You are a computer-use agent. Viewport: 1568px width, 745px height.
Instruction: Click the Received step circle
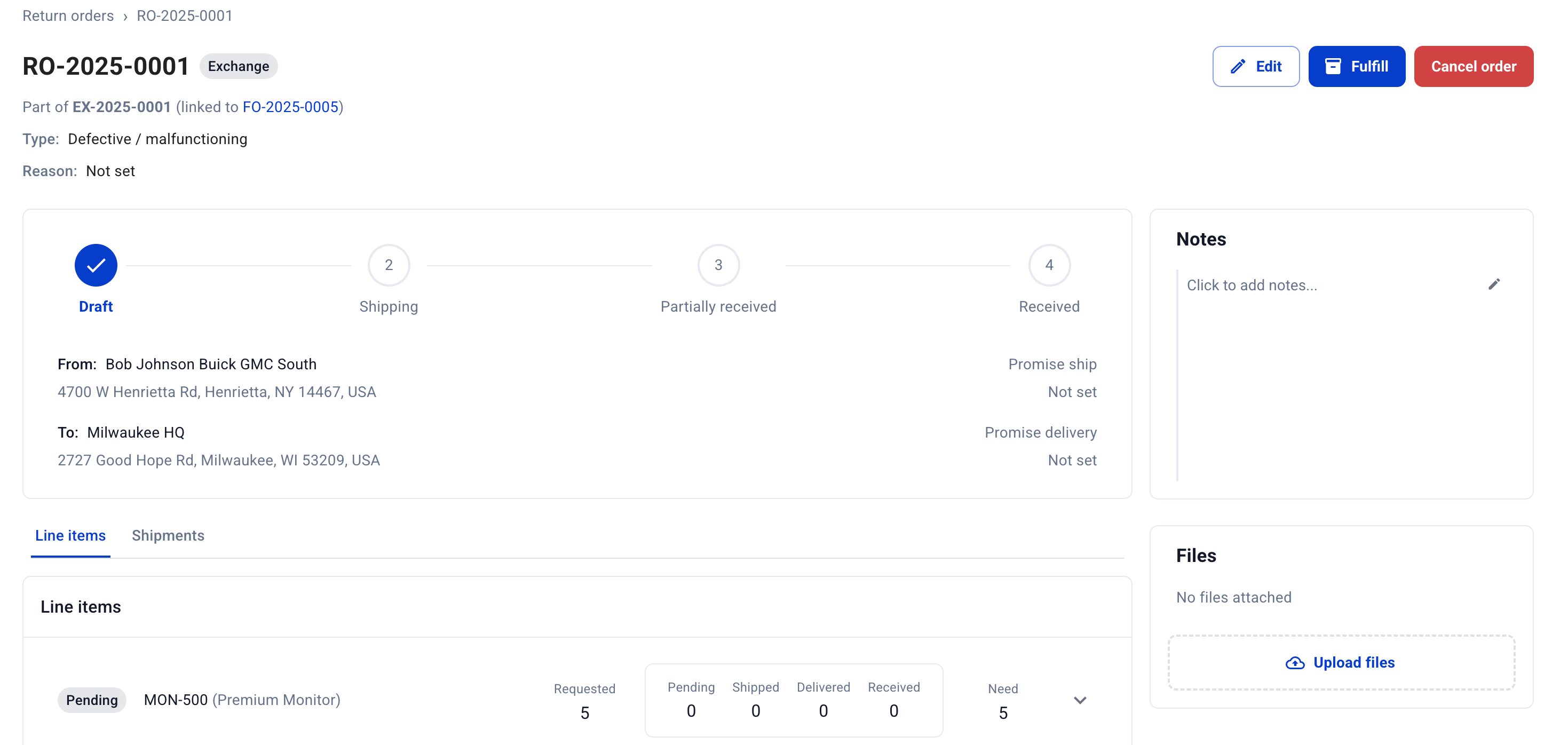pos(1049,265)
